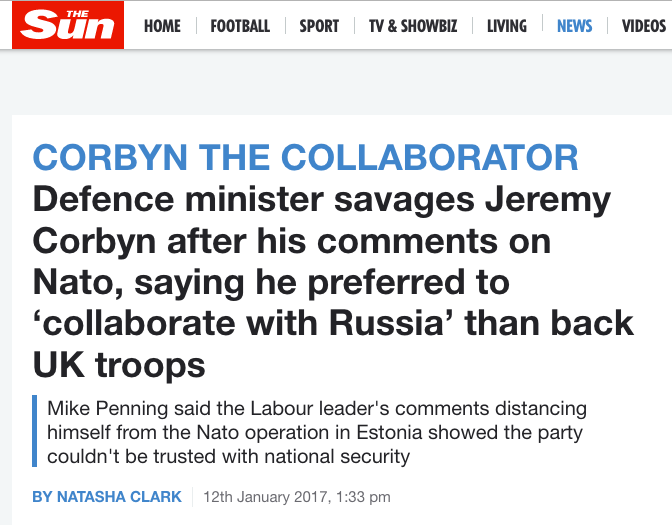Open author link BY NATASHA CLARK
The height and width of the screenshot is (525, 672).
tap(107, 497)
